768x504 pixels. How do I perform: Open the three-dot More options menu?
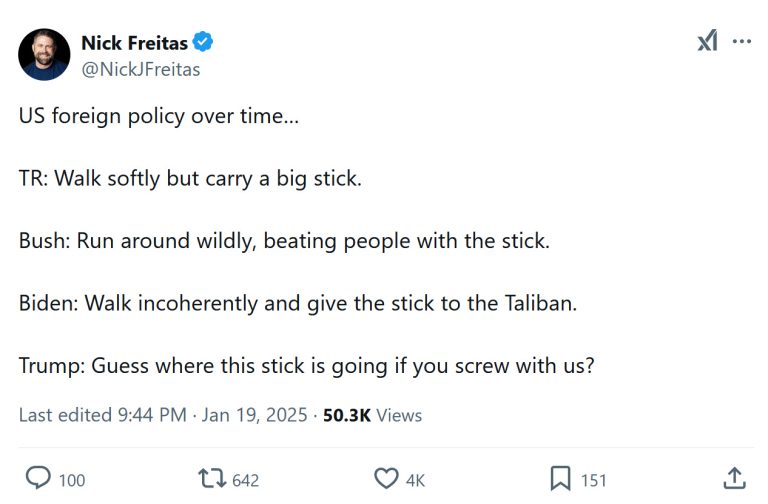[741, 41]
